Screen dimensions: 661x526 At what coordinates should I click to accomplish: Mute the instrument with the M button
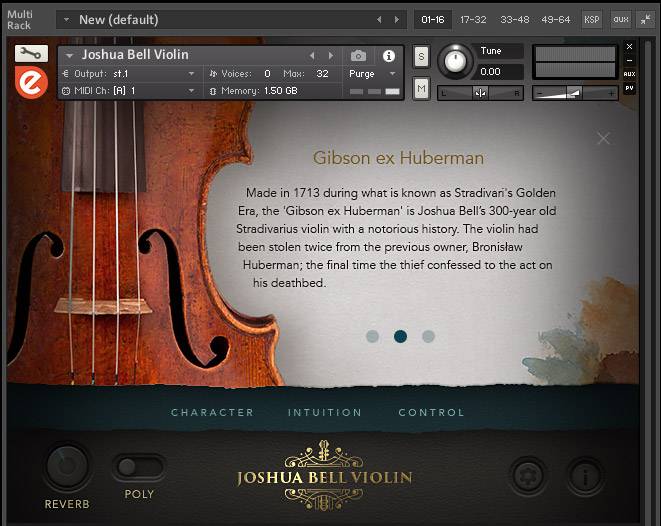coord(421,89)
